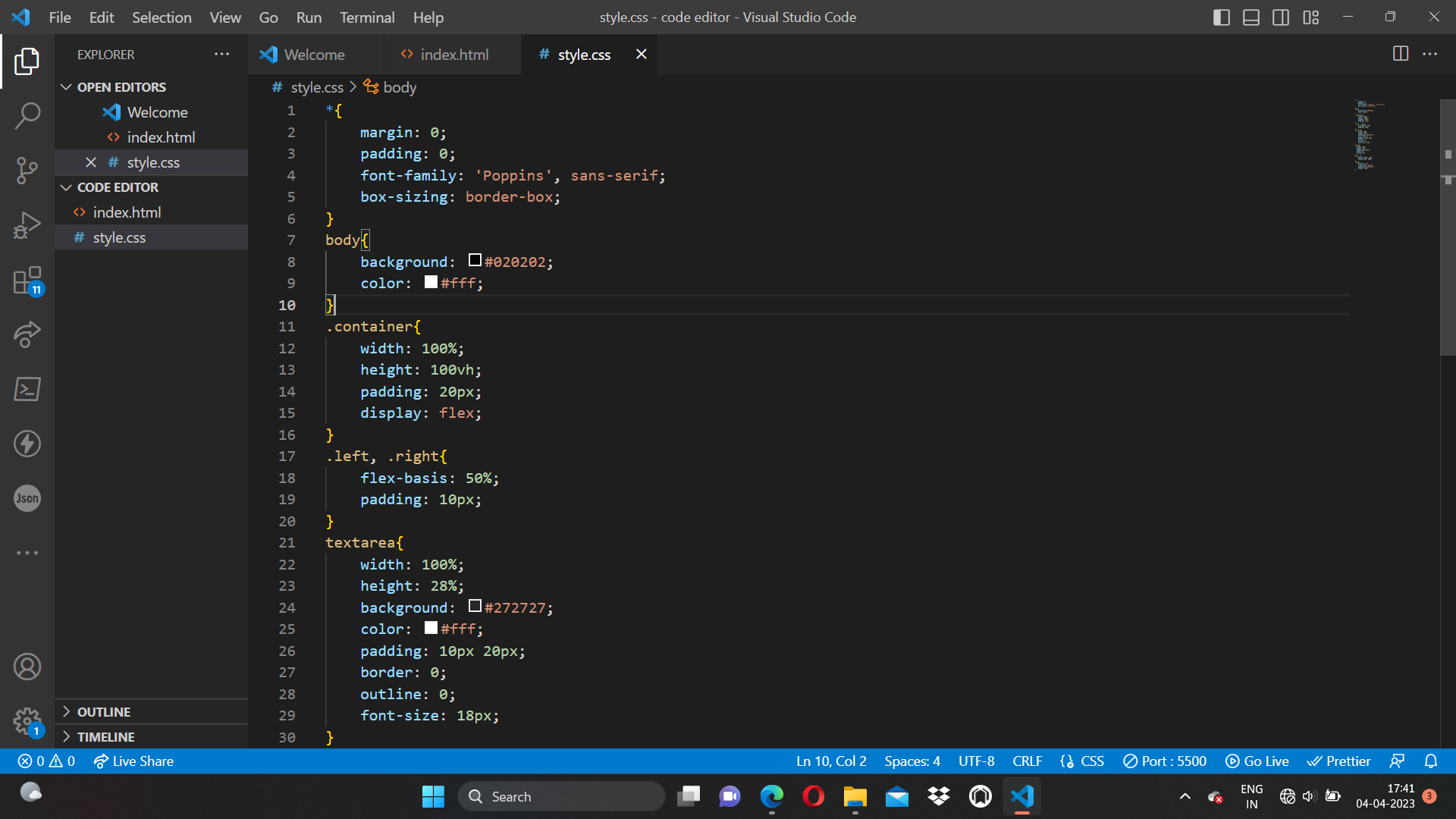
Task: Open the File menu
Action: pyautogui.click(x=60, y=17)
